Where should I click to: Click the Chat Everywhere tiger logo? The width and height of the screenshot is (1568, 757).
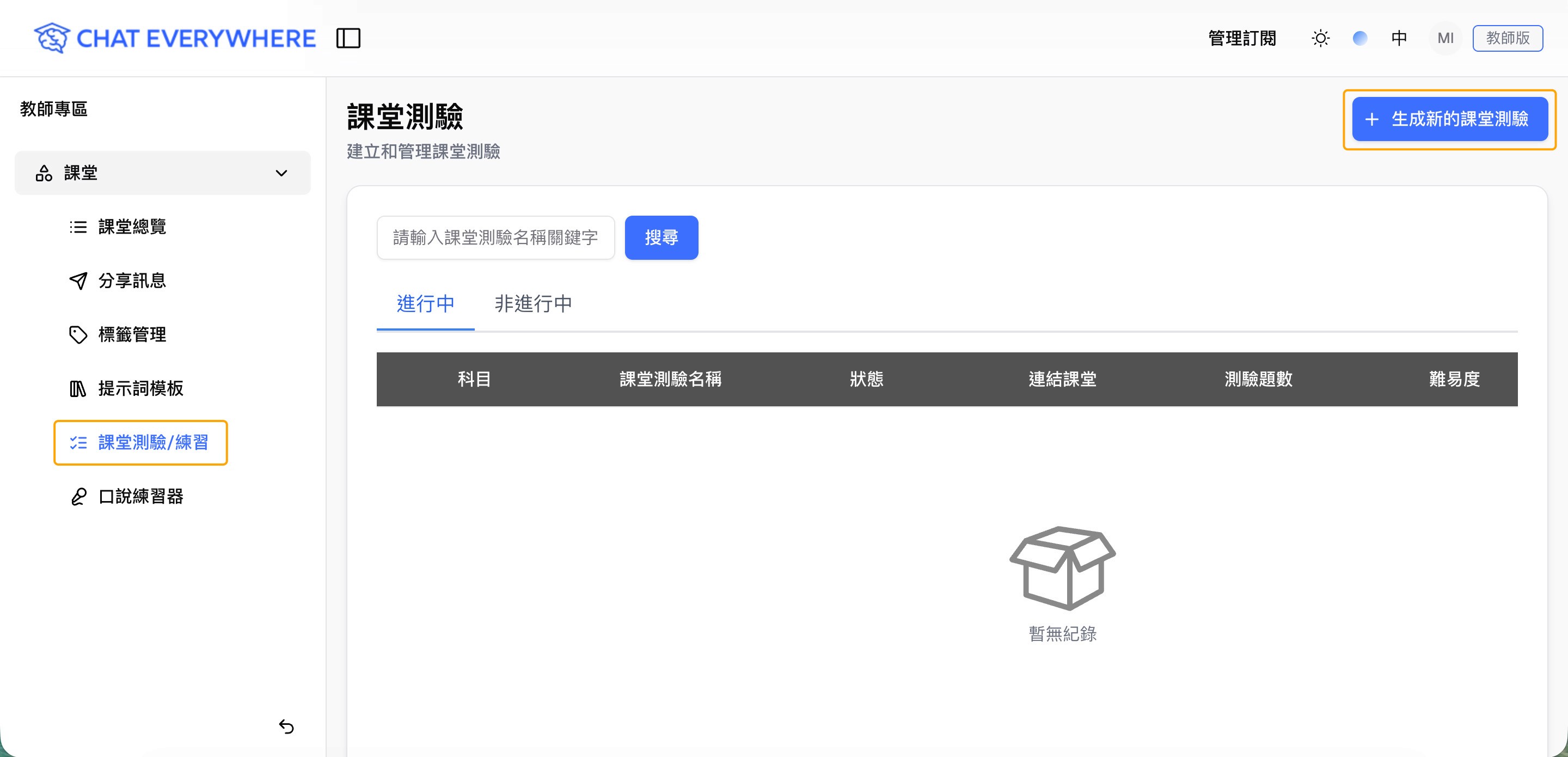(51, 37)
